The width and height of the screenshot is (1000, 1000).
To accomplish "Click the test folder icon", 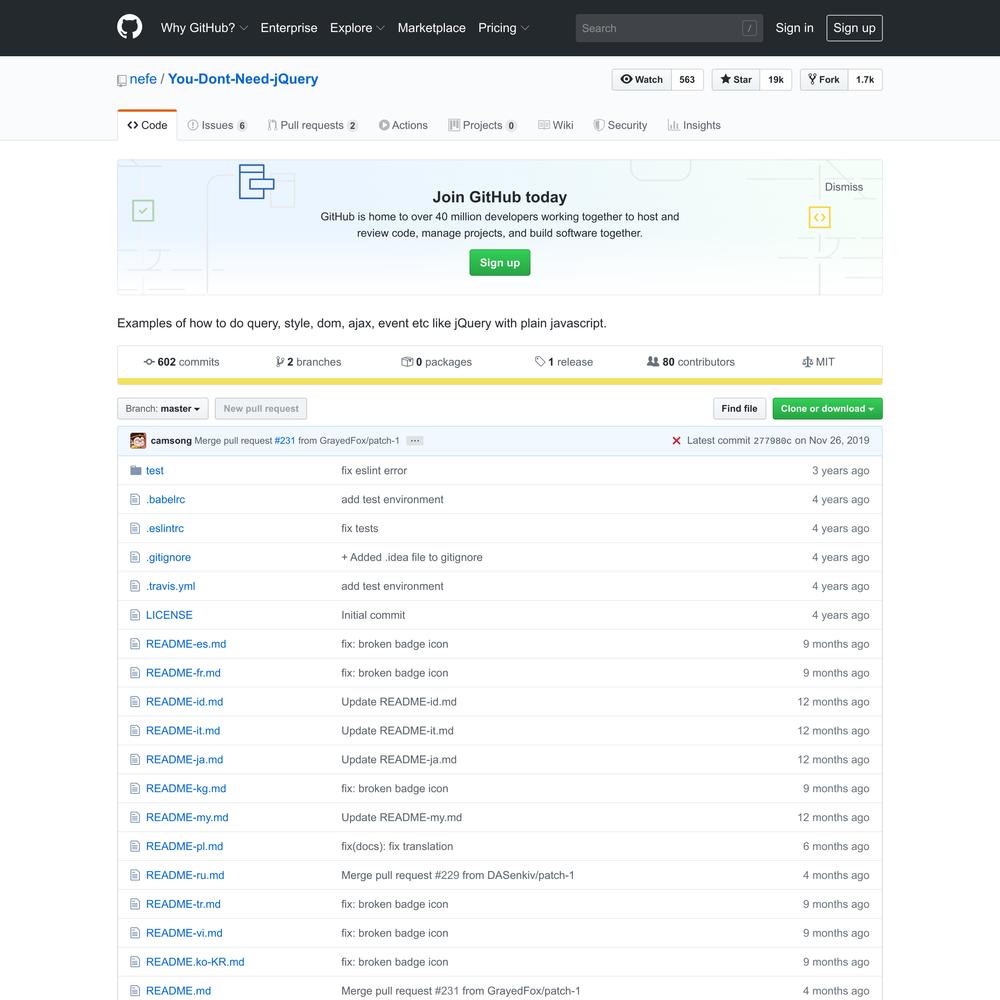I will pyautogui.click(x=135, y=470).
